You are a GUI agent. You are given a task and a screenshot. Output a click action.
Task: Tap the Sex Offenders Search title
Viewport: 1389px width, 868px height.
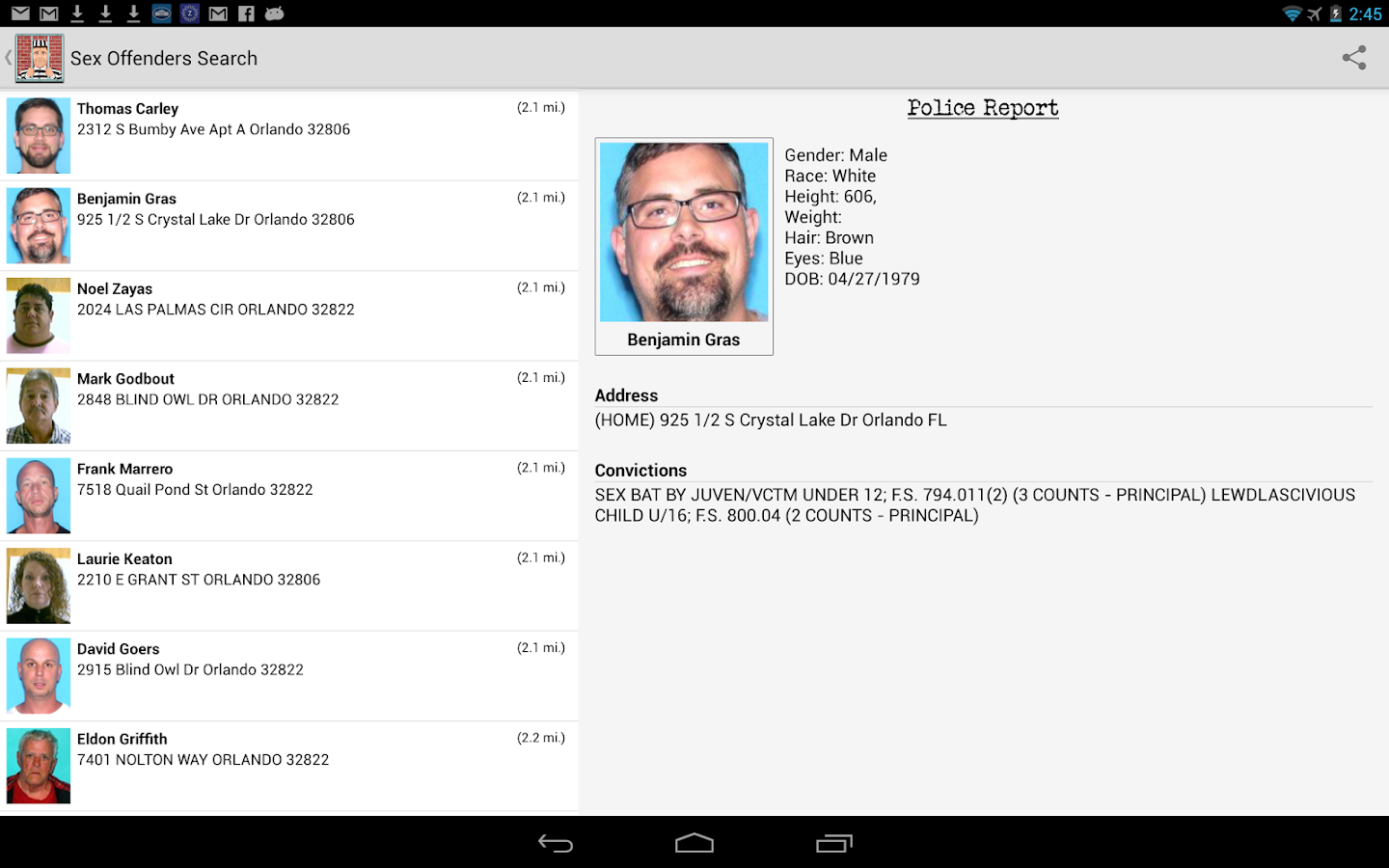click(164, 58)
